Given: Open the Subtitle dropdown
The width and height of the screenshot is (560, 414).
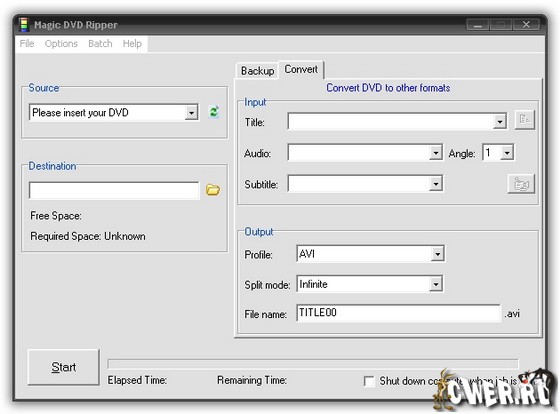Looking at the screenshot, I should pos(435,184).
